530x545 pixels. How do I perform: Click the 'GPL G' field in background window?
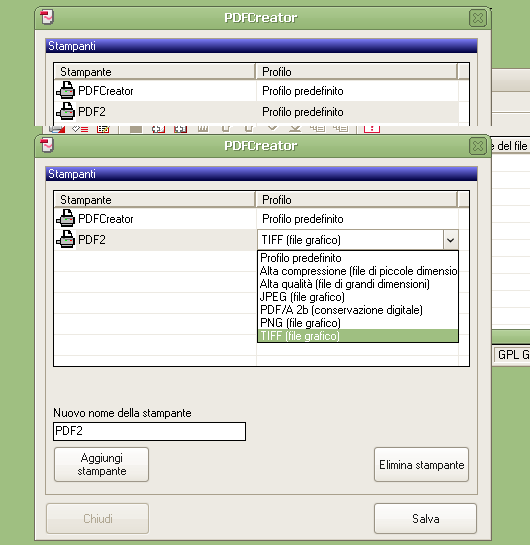[x=512, y=355]
